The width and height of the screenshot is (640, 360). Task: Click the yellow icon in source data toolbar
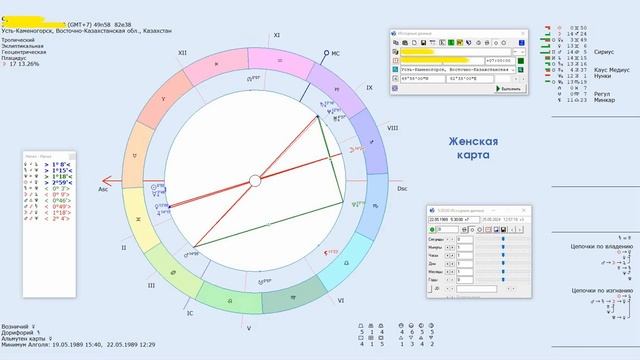(x=460, y=42)
